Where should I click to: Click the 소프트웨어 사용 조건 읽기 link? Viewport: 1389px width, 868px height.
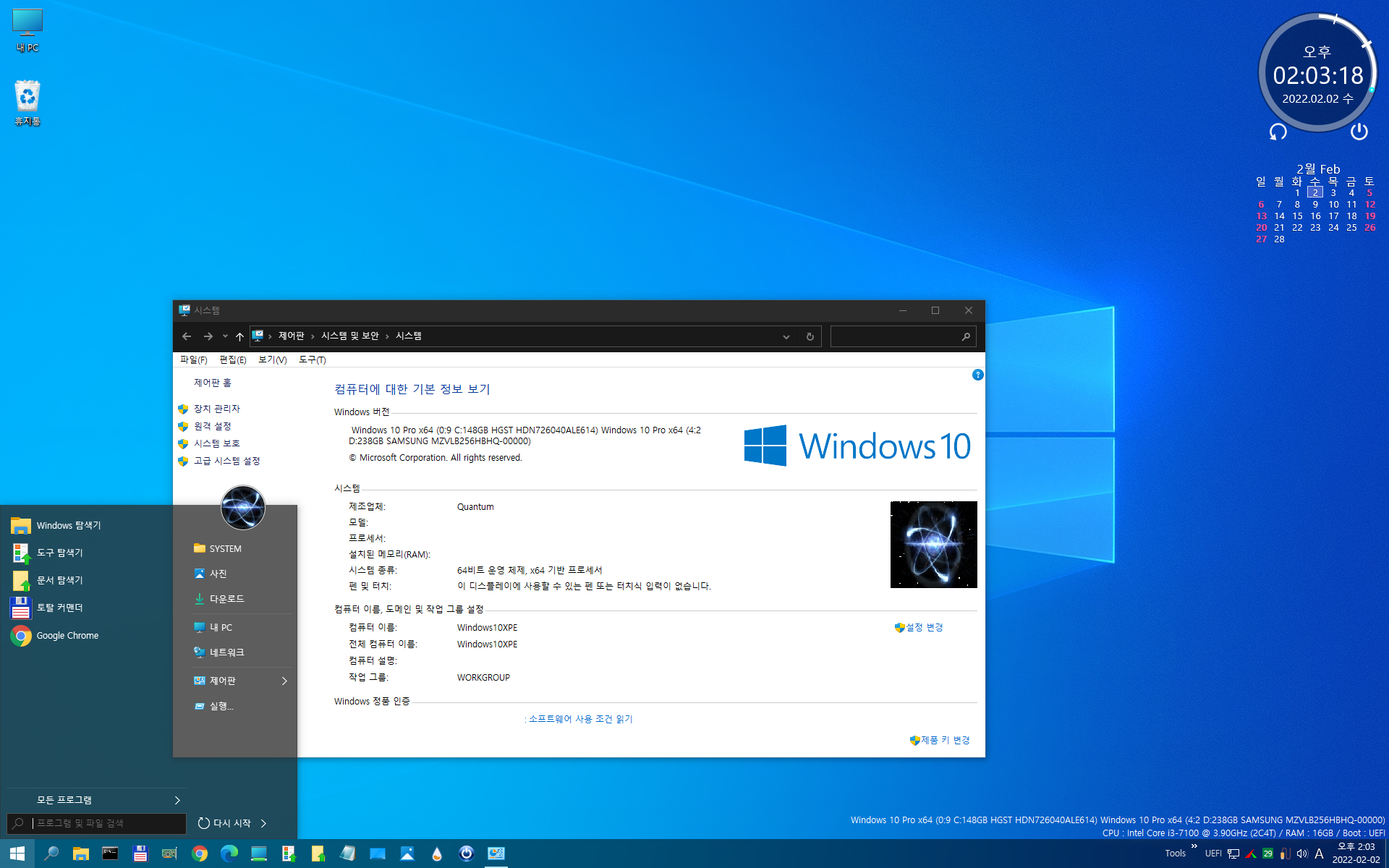tap(581, 719)
